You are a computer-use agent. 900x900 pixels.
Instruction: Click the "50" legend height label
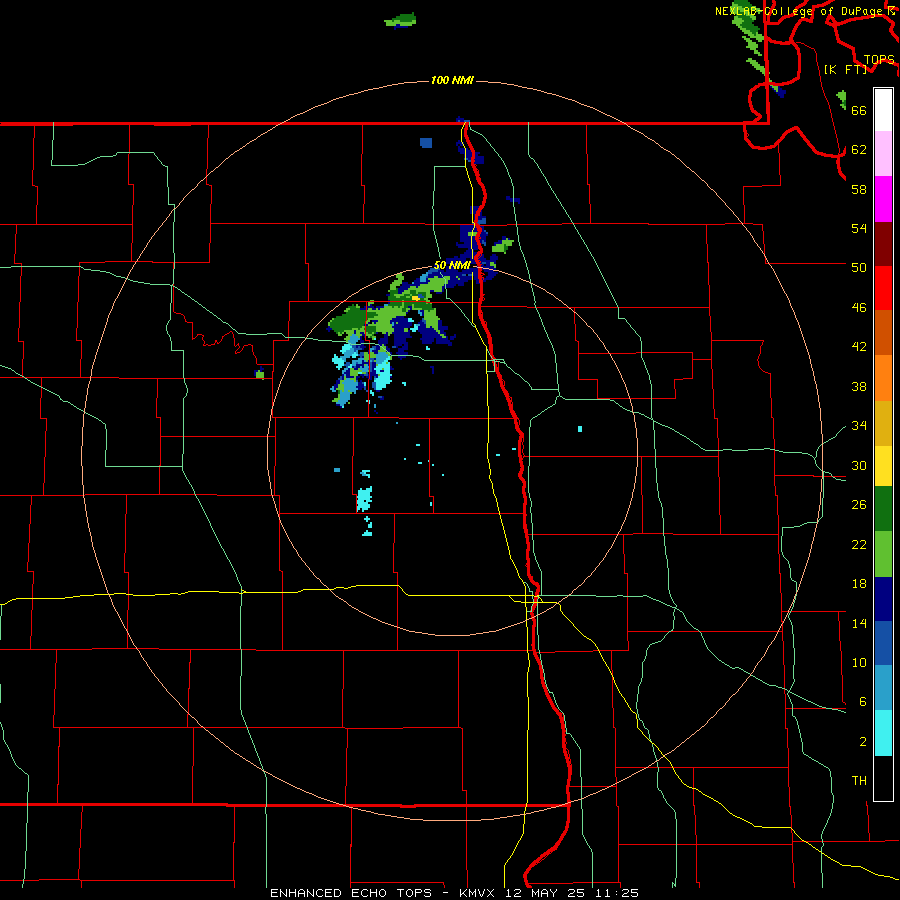coord(859,267)
